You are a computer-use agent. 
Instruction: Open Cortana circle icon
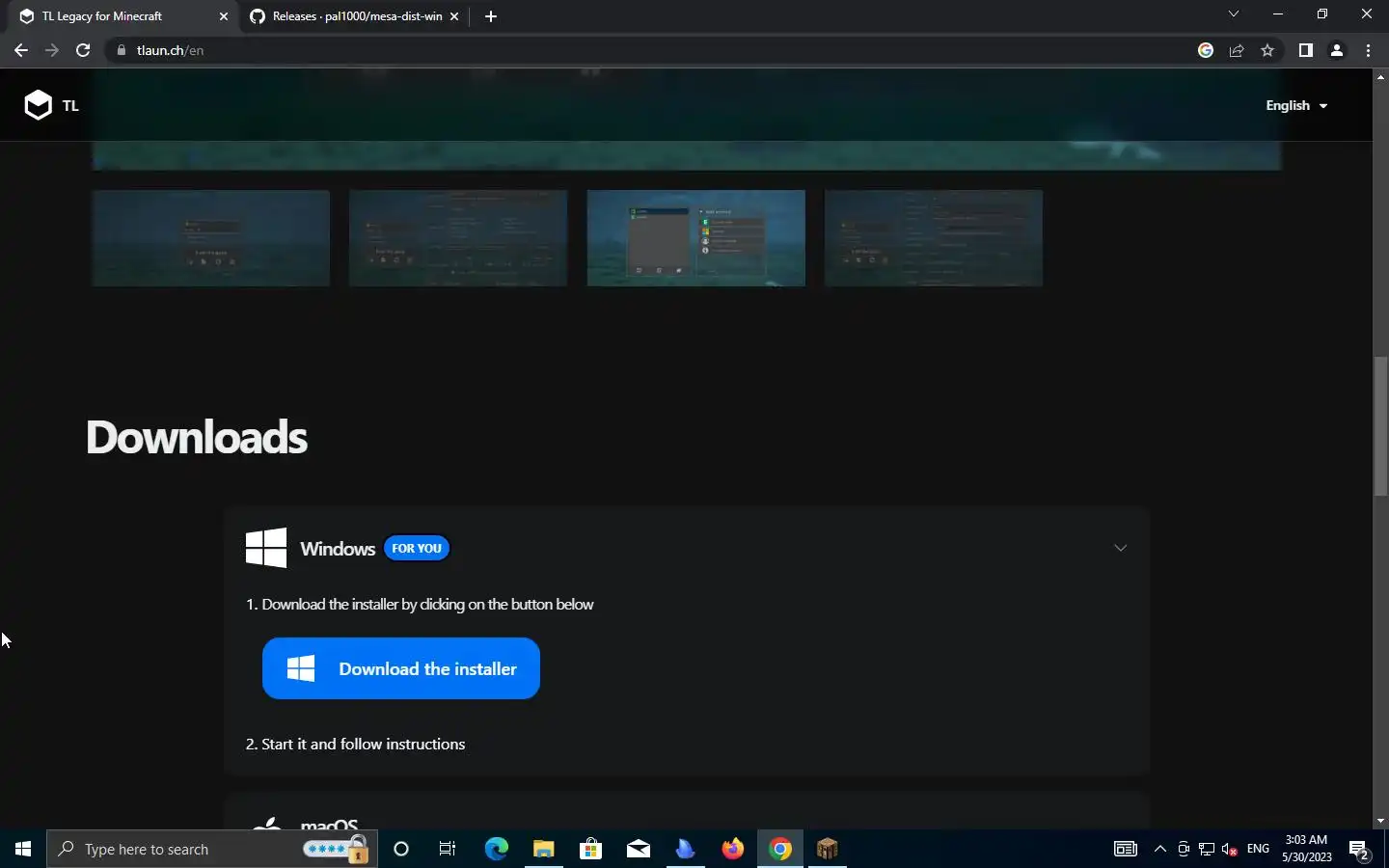[x=401, y=849]
